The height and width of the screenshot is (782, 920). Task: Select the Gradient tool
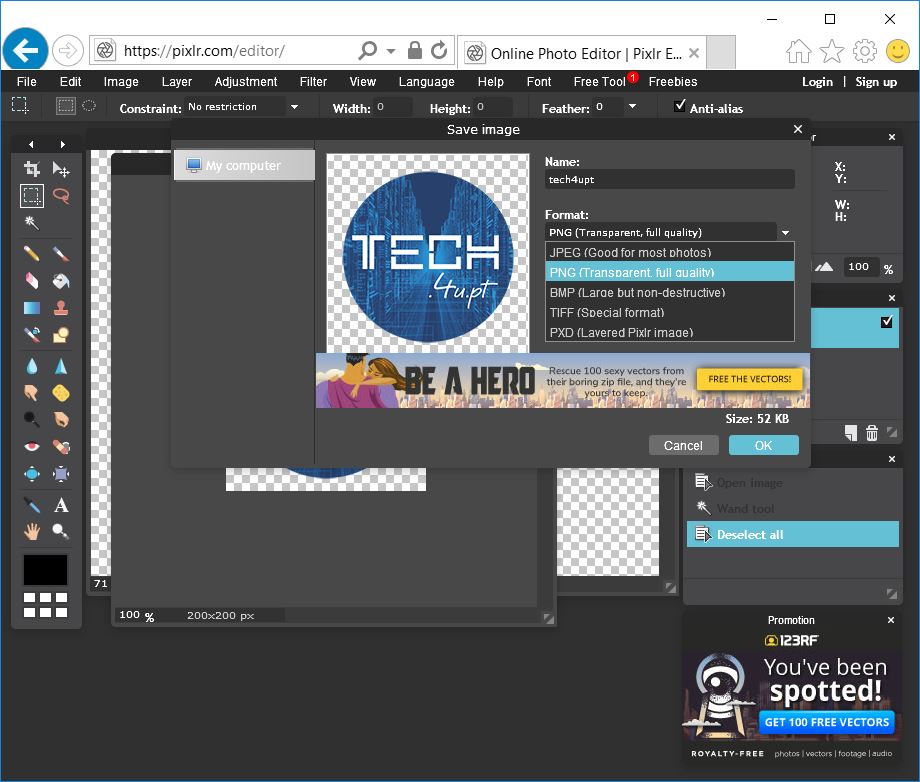coord(32,308)
